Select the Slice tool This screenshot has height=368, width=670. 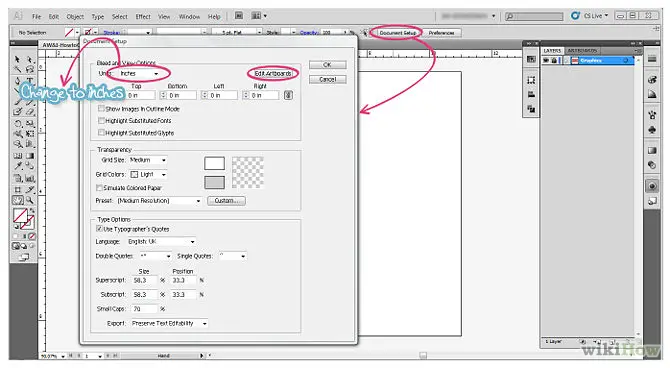coord(29,189)
